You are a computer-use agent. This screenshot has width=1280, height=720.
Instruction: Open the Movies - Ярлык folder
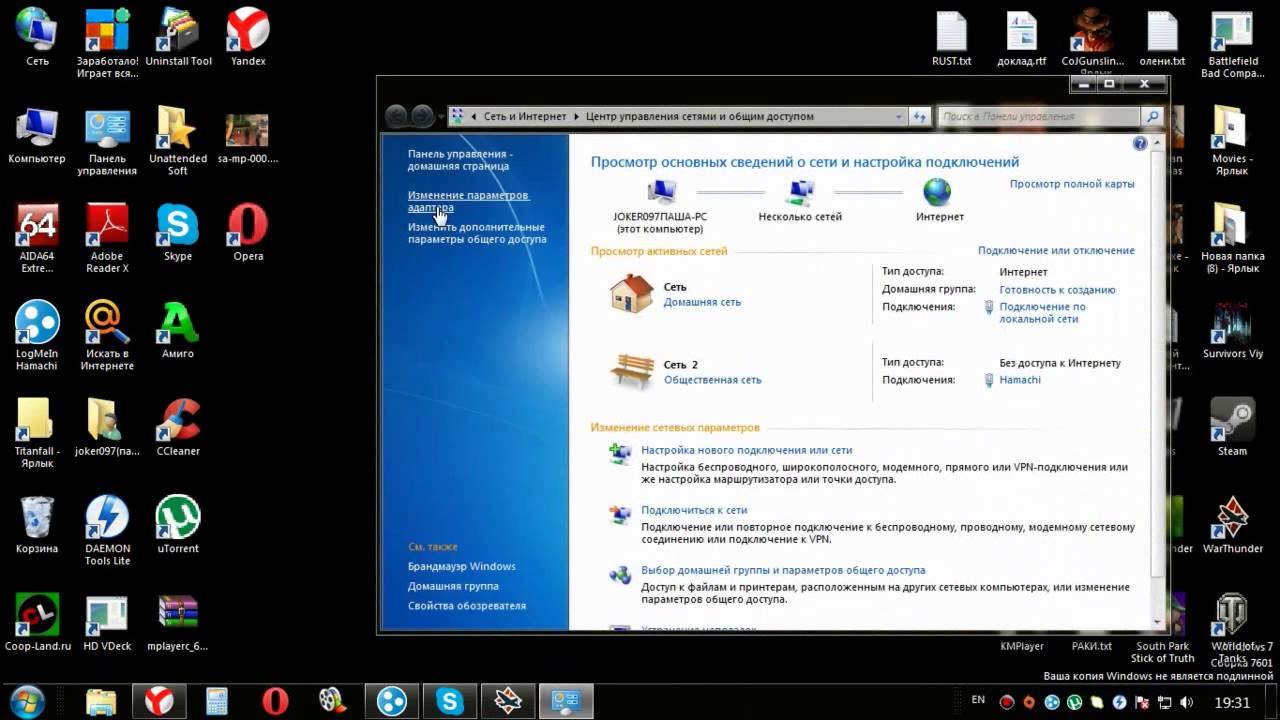(x=1232, y=141)
